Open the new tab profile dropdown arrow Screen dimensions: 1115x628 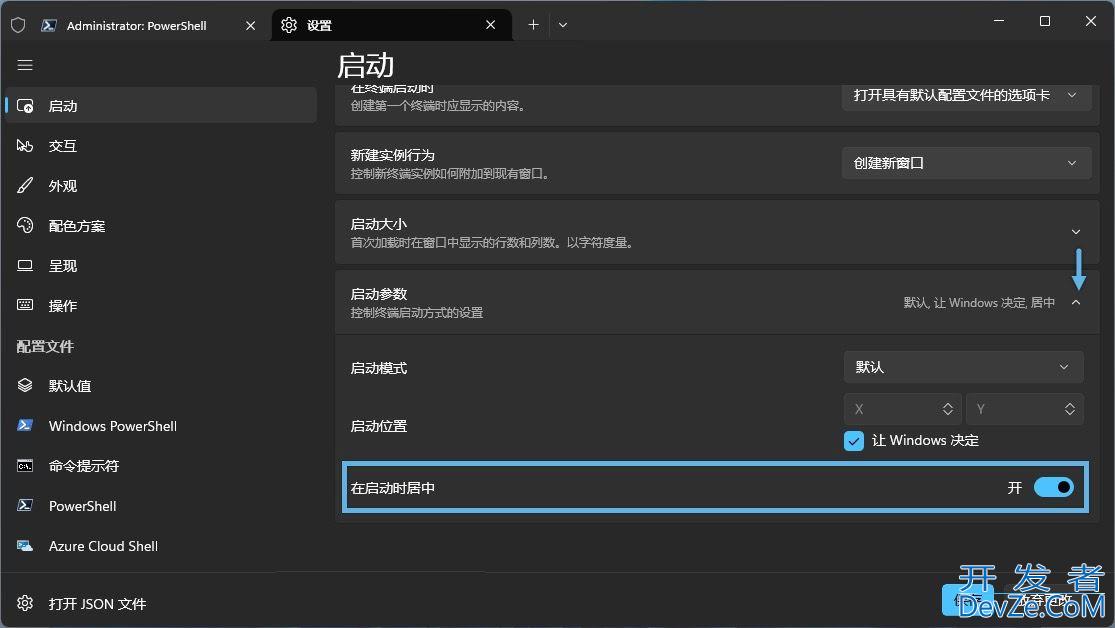(x=562, y=25)
